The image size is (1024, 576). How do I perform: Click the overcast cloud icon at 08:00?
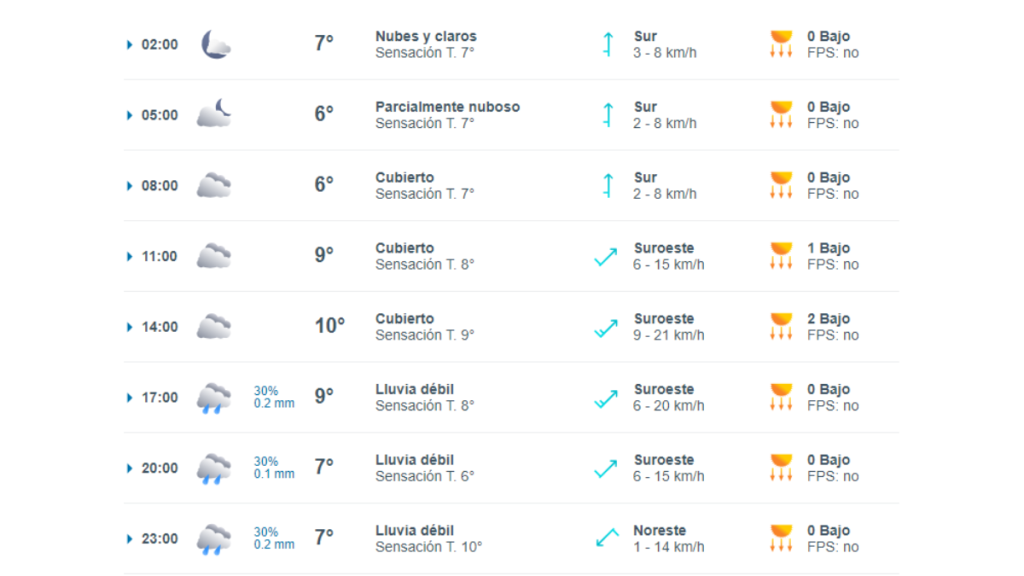click(214, 185)
